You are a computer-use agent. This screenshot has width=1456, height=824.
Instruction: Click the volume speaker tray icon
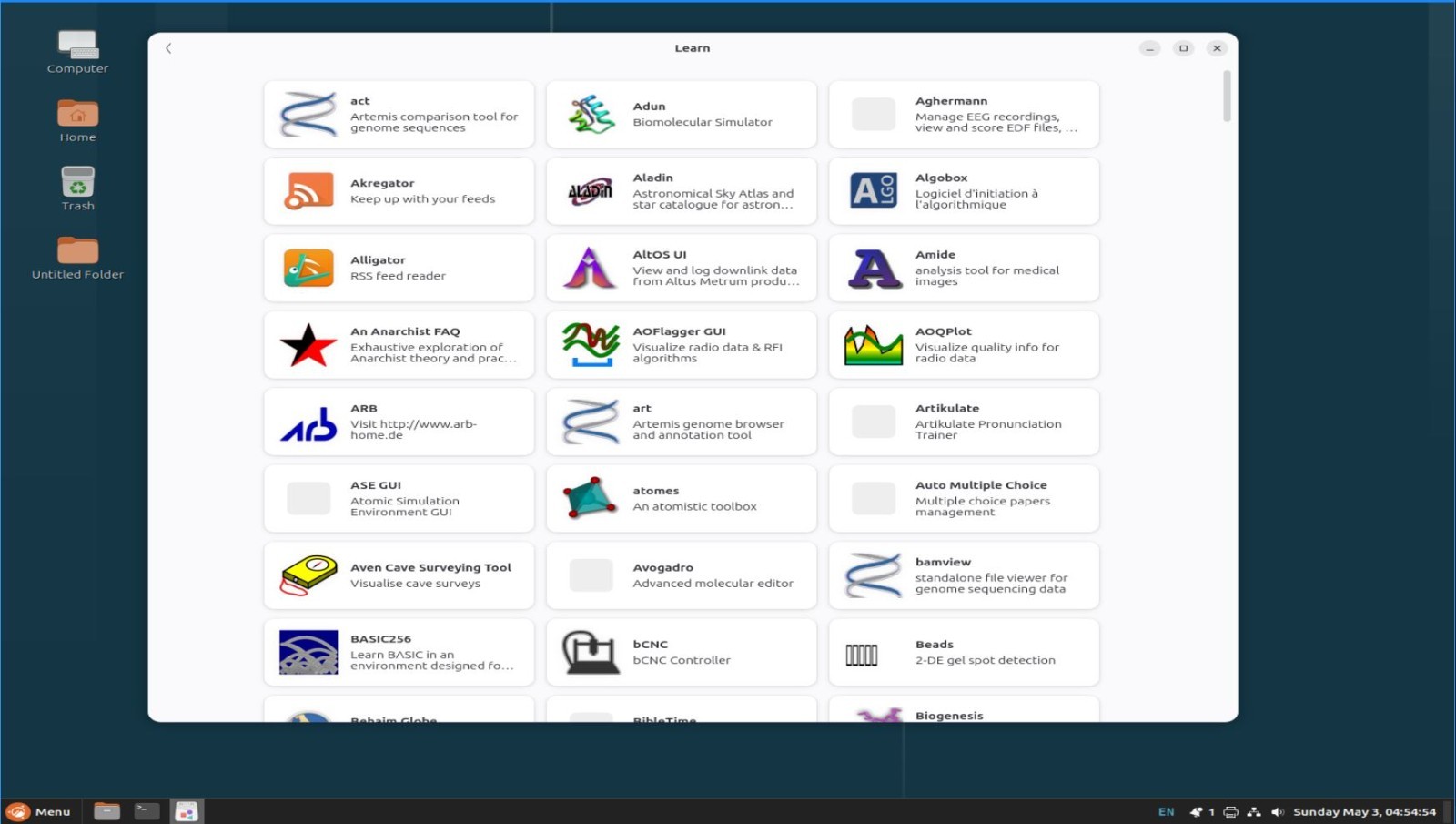click(x=1278, y=812)
